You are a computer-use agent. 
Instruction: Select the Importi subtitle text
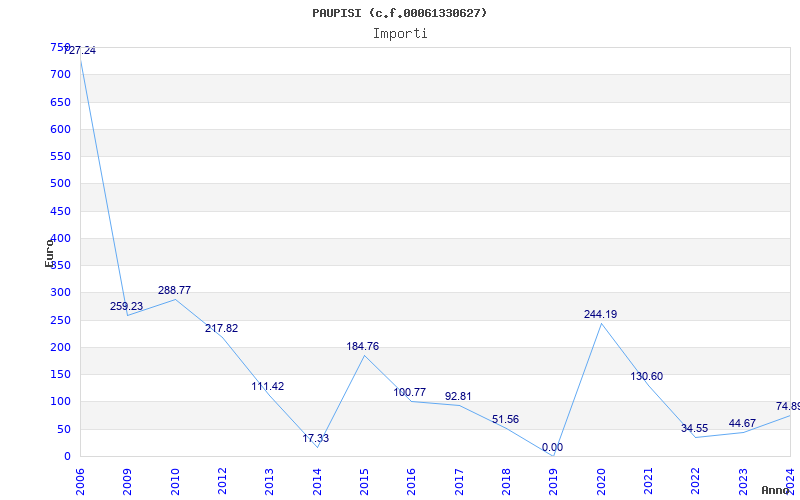point(400,33)
